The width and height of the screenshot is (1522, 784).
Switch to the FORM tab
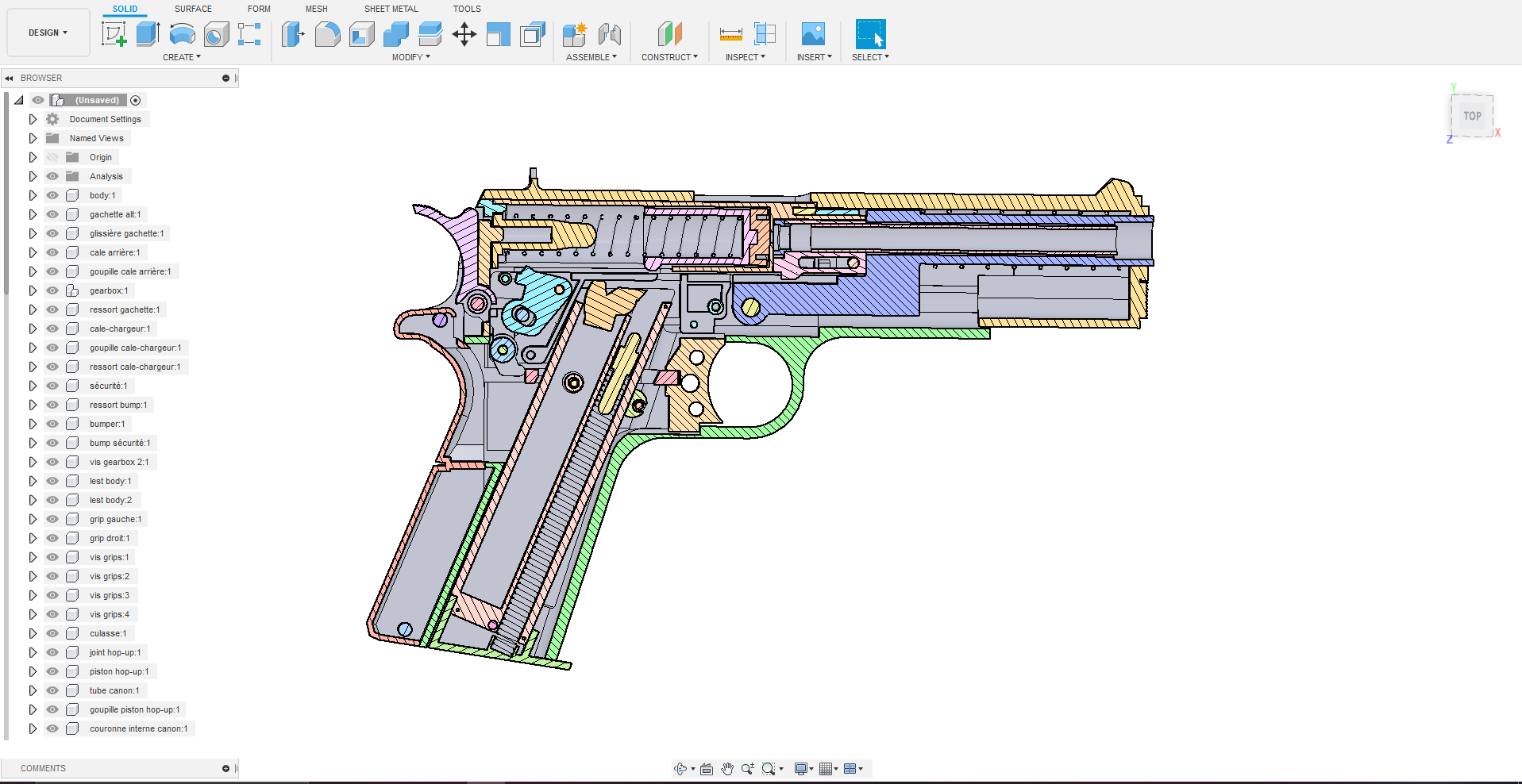point(259,9)
